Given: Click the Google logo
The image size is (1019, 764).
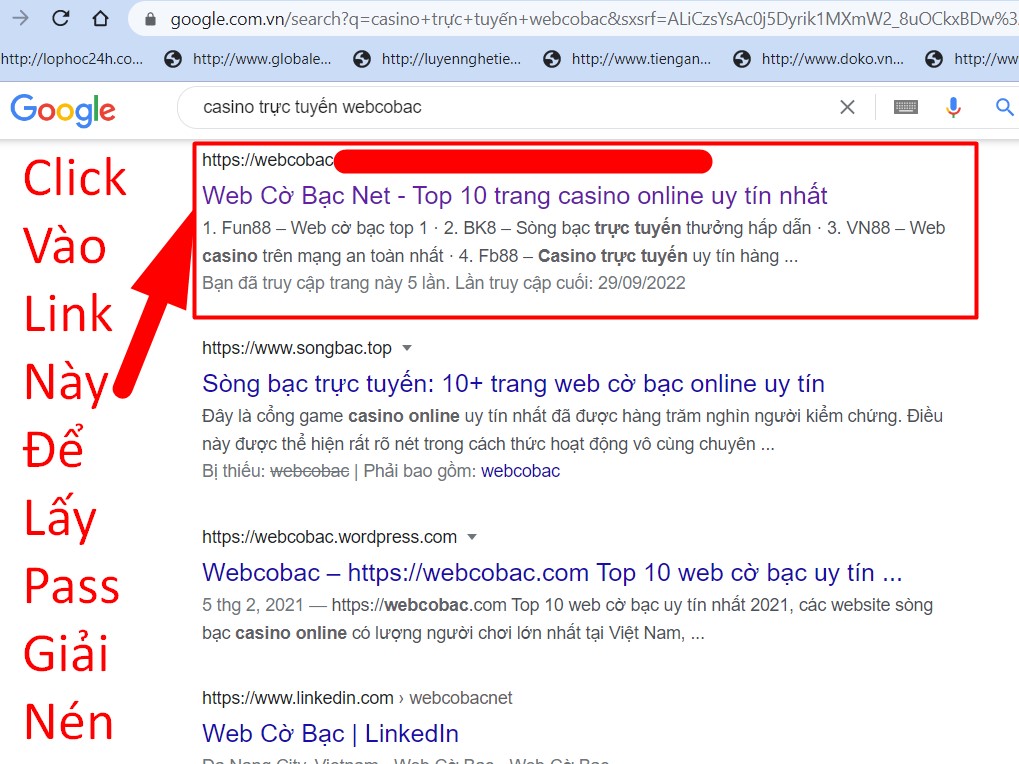Looking at the screenshot, I should 63,109.
